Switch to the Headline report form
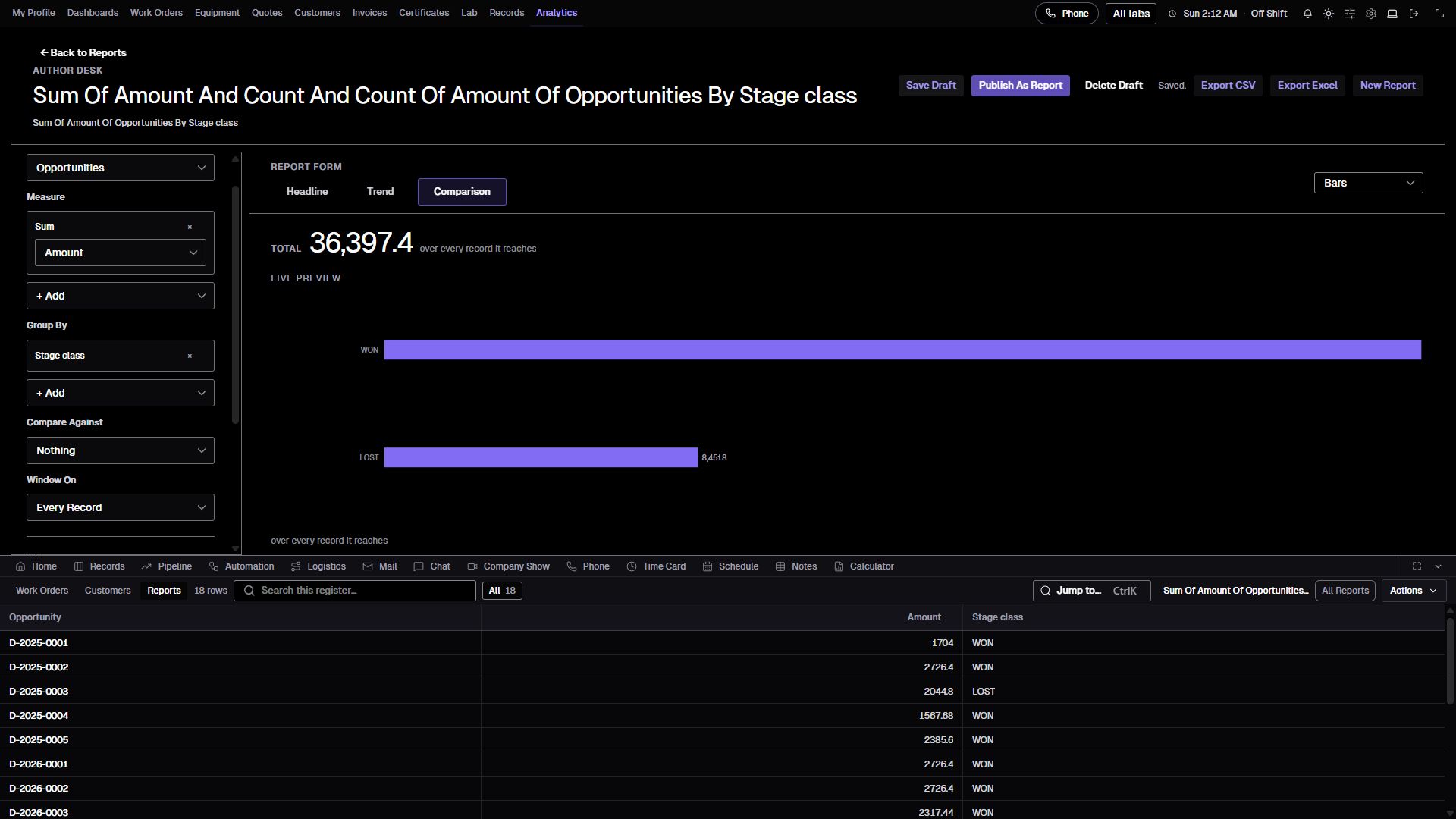 [x=307, y=192]
